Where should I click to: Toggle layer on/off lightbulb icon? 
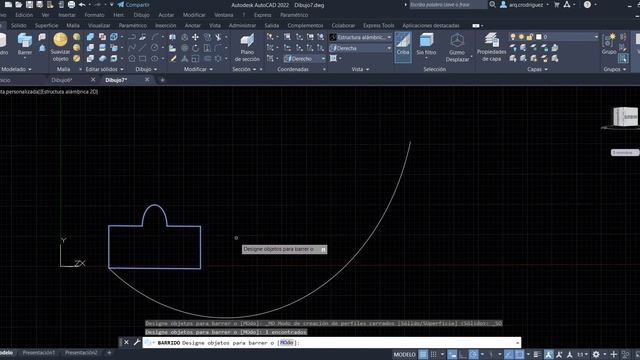[513, 37]
